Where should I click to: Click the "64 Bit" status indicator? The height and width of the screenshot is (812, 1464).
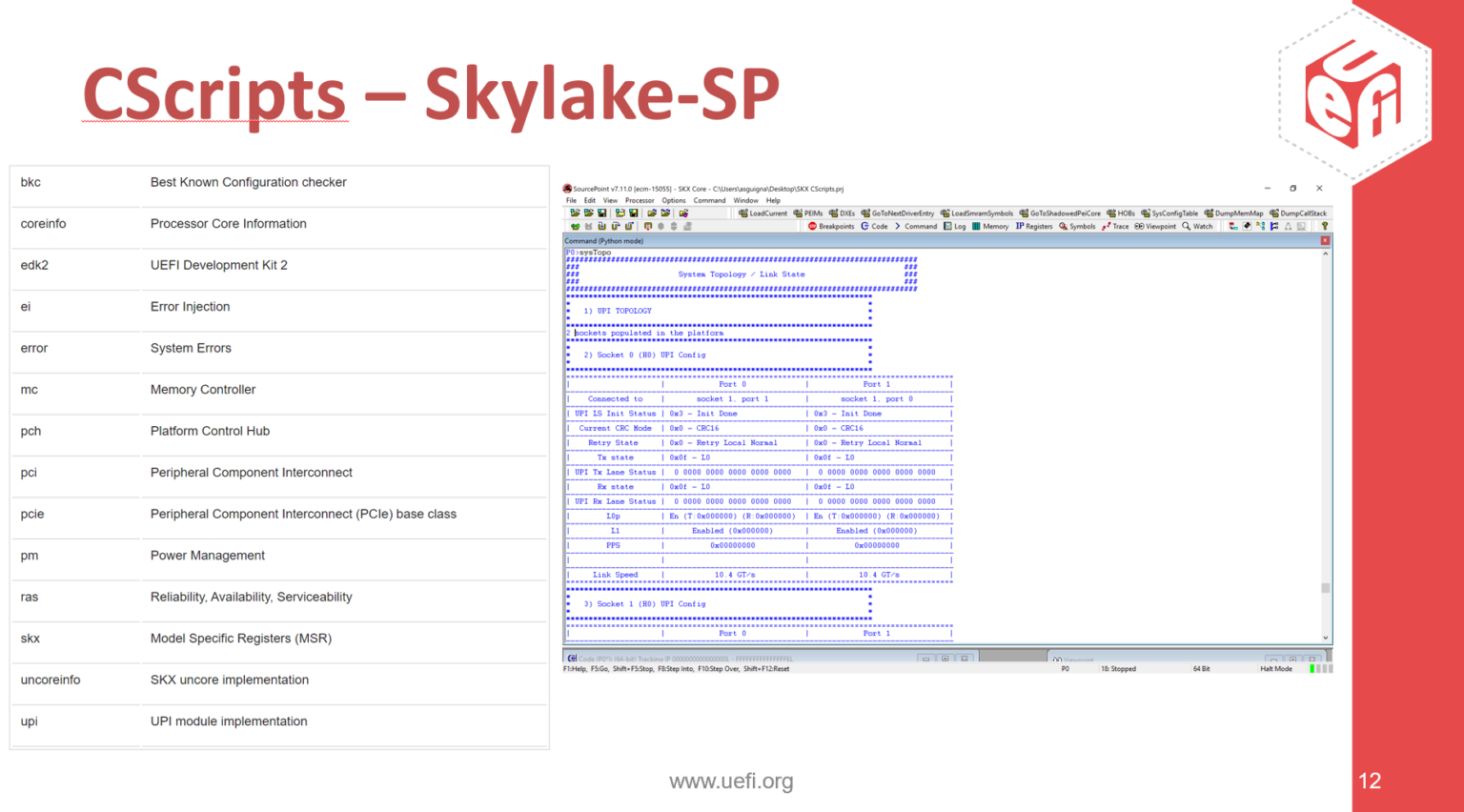[x=1201, y=669]
